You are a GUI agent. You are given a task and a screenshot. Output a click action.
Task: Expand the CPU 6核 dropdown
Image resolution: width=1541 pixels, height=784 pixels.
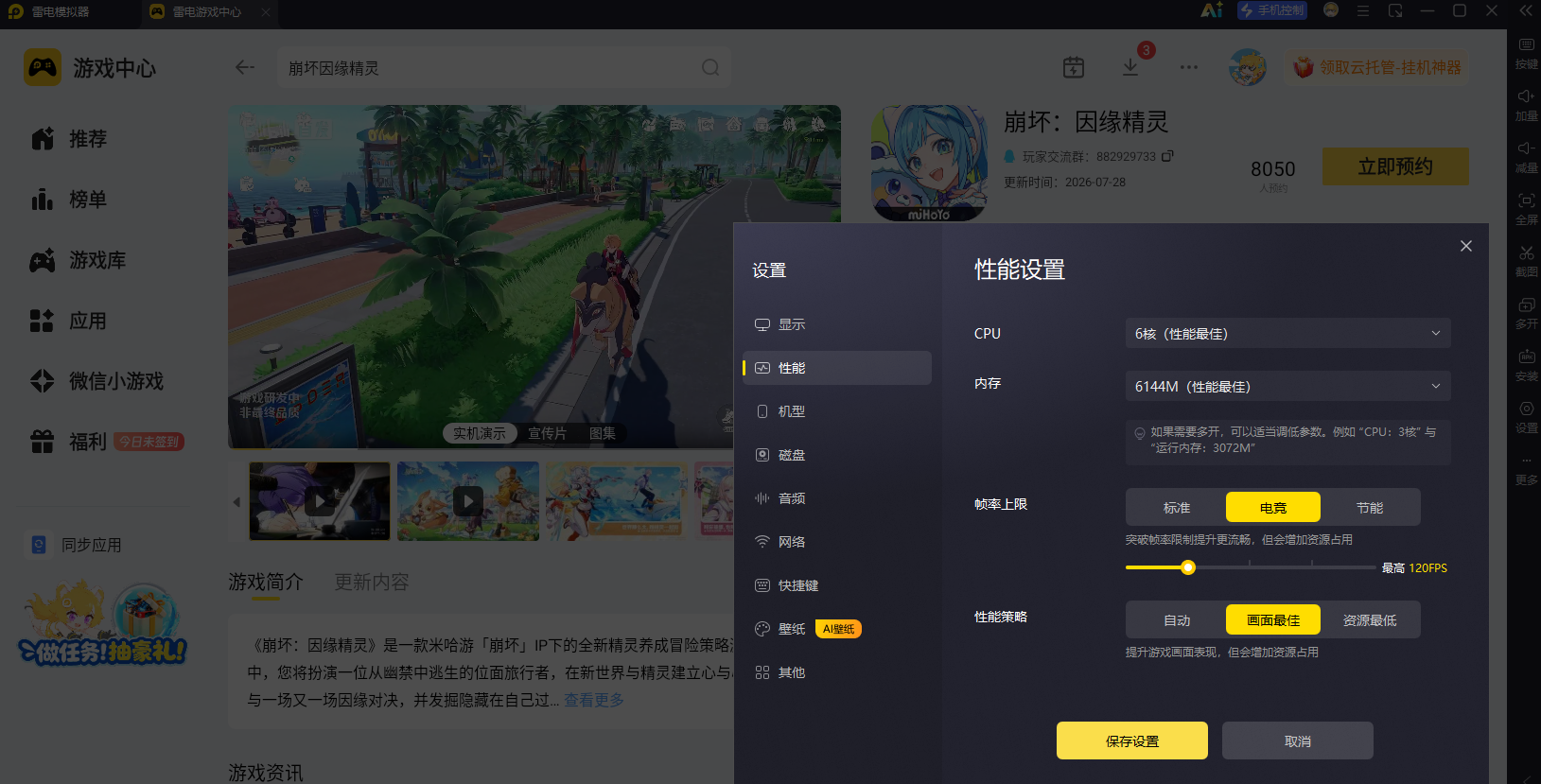click(1288, 333)
